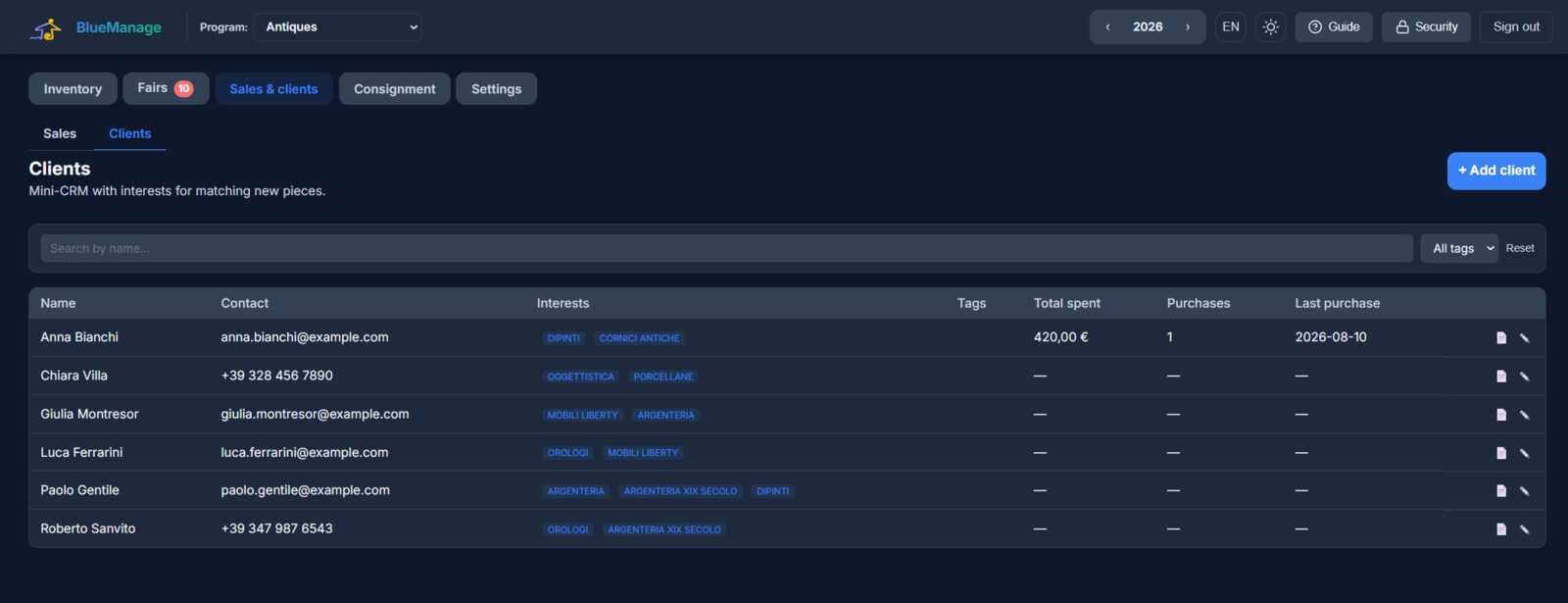Click email anna.bianchi@example.com

(x=305, y=337)
